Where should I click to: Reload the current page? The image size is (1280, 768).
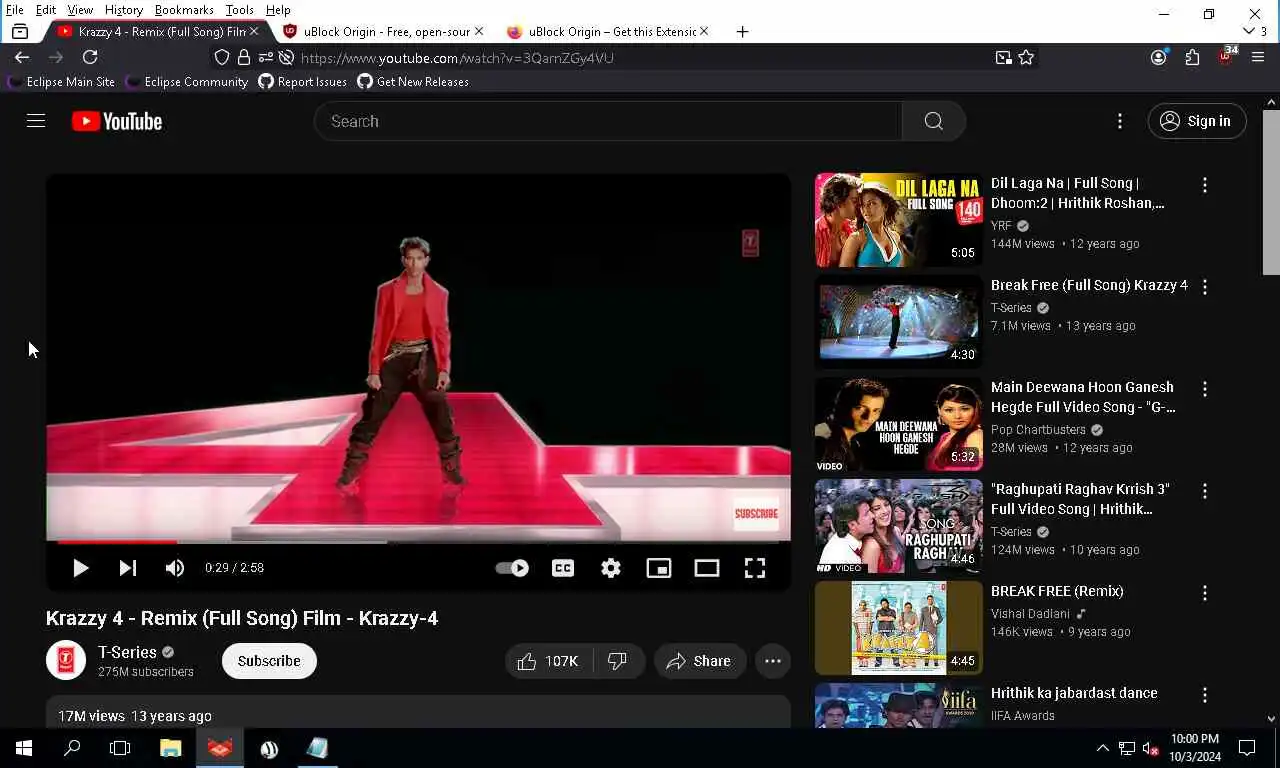click(x=90, y=58)
